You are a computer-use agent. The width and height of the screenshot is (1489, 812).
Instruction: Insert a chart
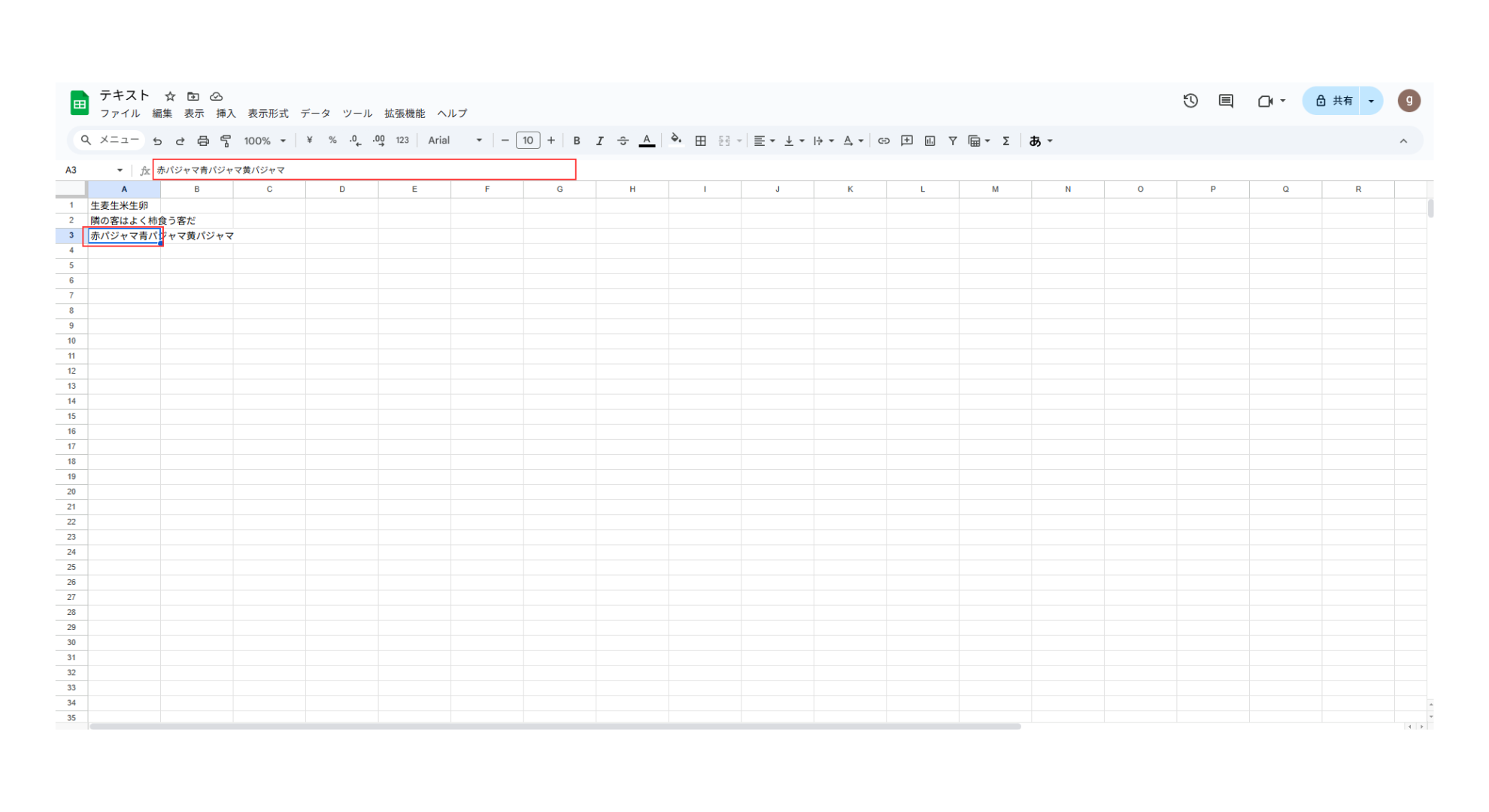[930, 141]
